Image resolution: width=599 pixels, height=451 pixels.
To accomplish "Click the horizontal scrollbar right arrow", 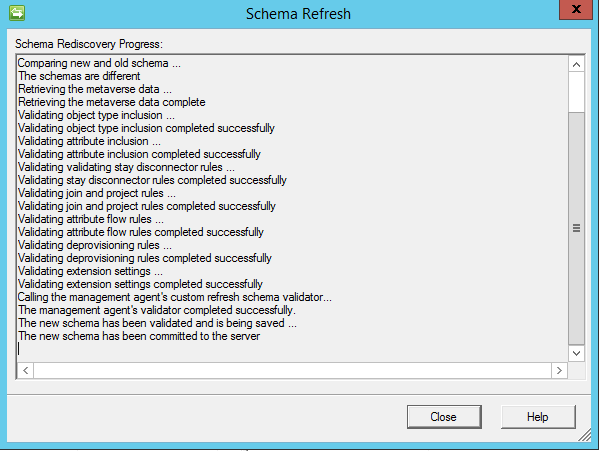I will click(x=559, y=370).
